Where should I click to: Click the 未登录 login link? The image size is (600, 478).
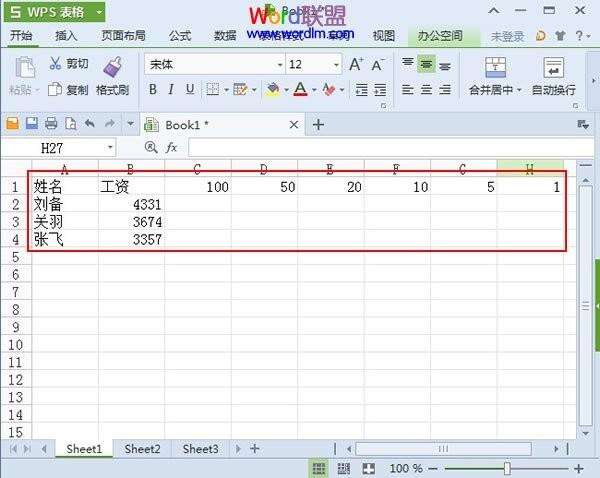point(507,36)
